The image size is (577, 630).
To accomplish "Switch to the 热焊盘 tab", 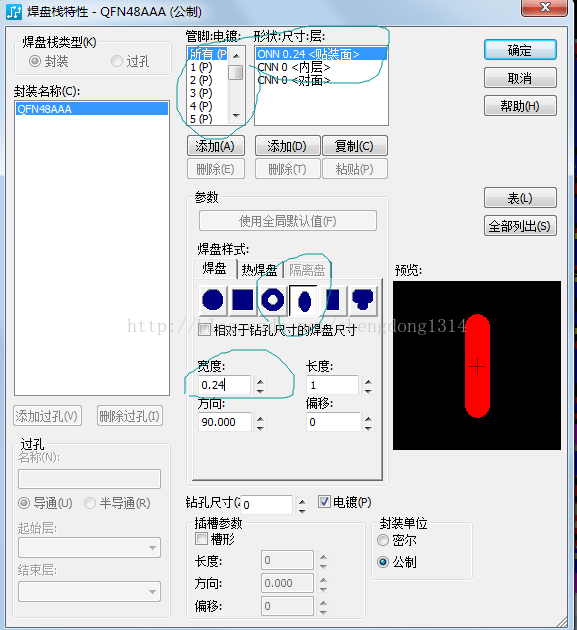I will click(x=259, y=270).
